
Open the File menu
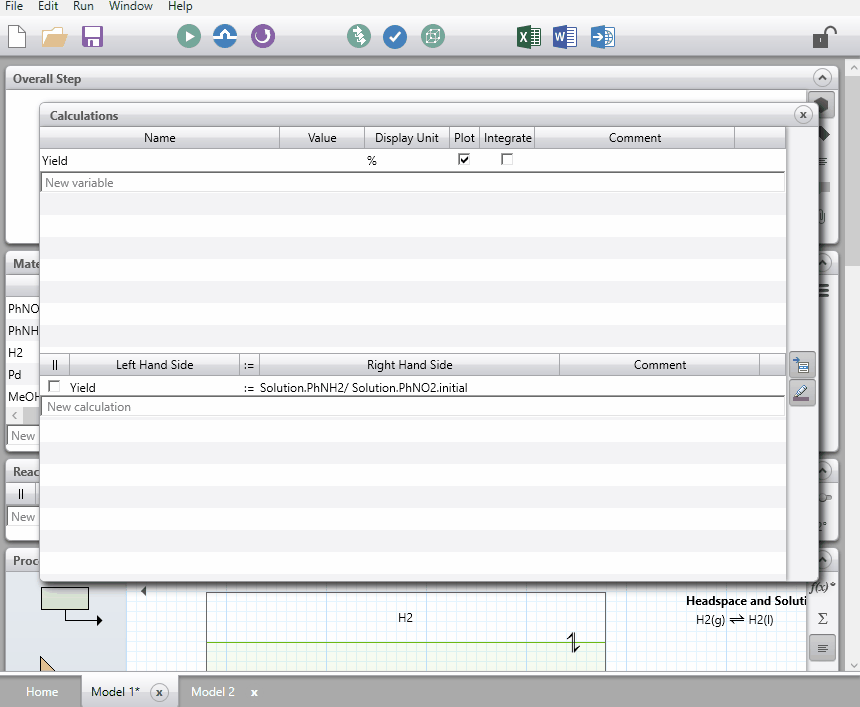(x=14, y=6)
